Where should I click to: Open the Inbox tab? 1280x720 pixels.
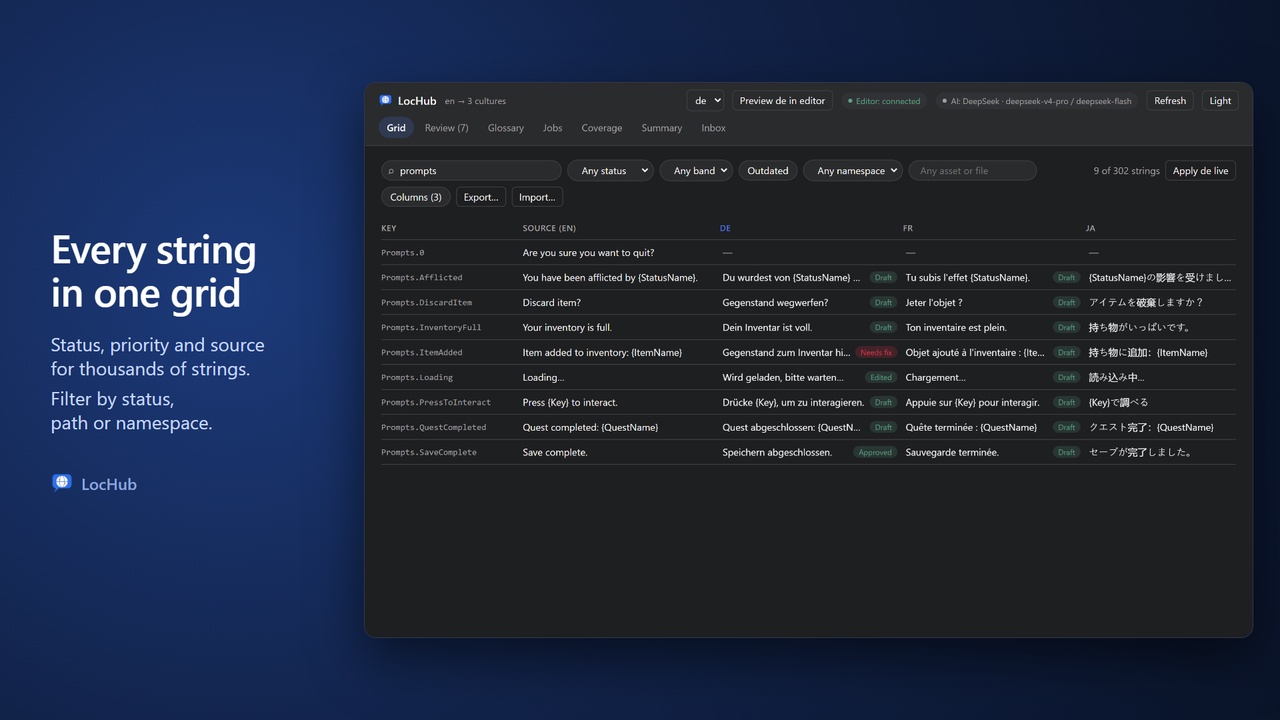pos(714,128)
